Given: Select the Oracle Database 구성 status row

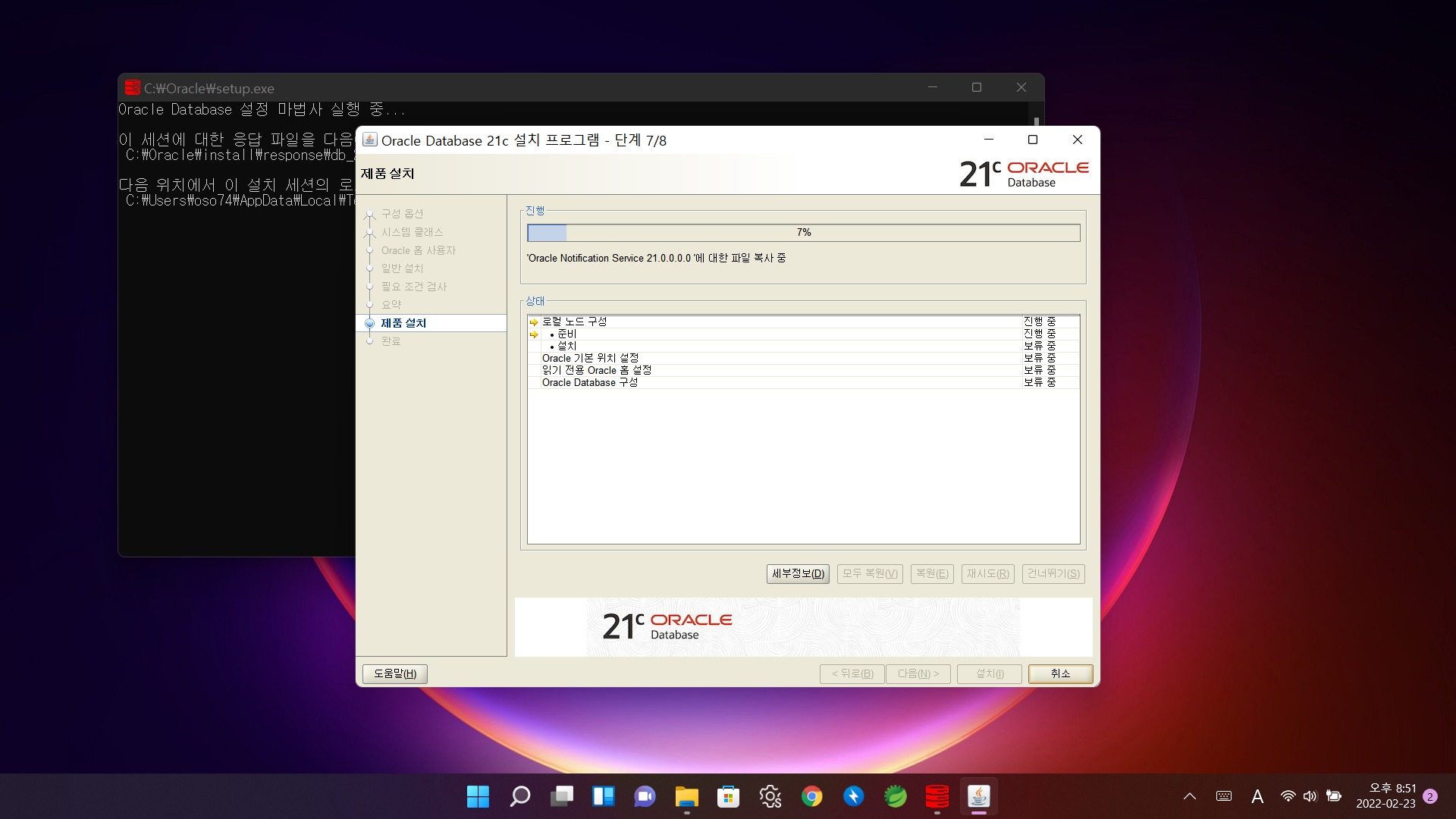Looking at the screenshot, I should [589, 383].
